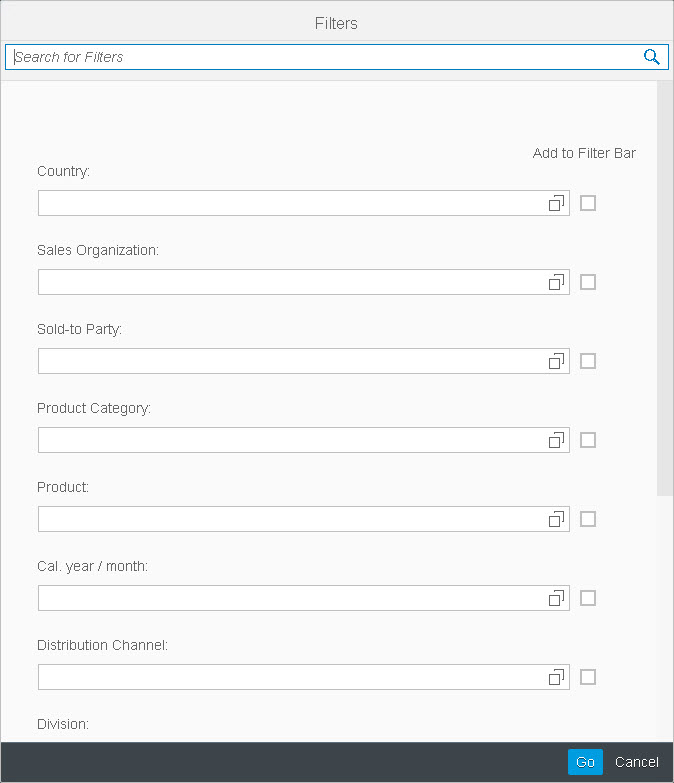
Task: Tick the Product Category filter bar checkbox
Action: (x=588, y=440)
